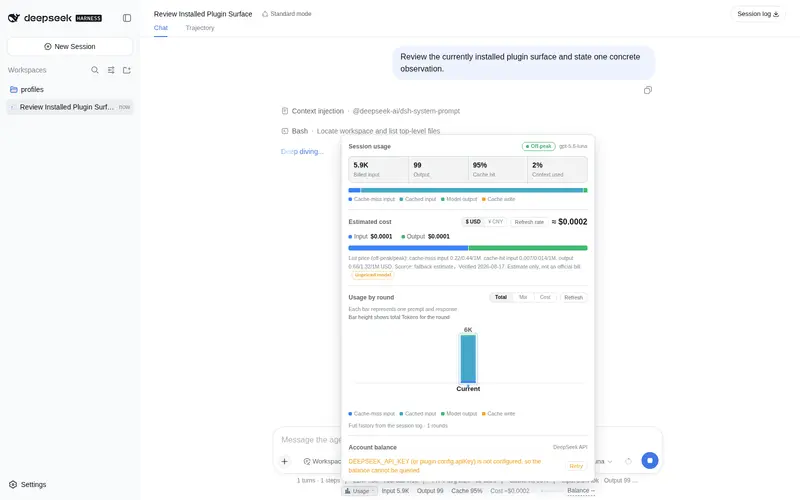Image resolution: width=800 pixels, height=500 pixels.
Task: Click the Balance entry in status bar
Action: coord(581,490)
